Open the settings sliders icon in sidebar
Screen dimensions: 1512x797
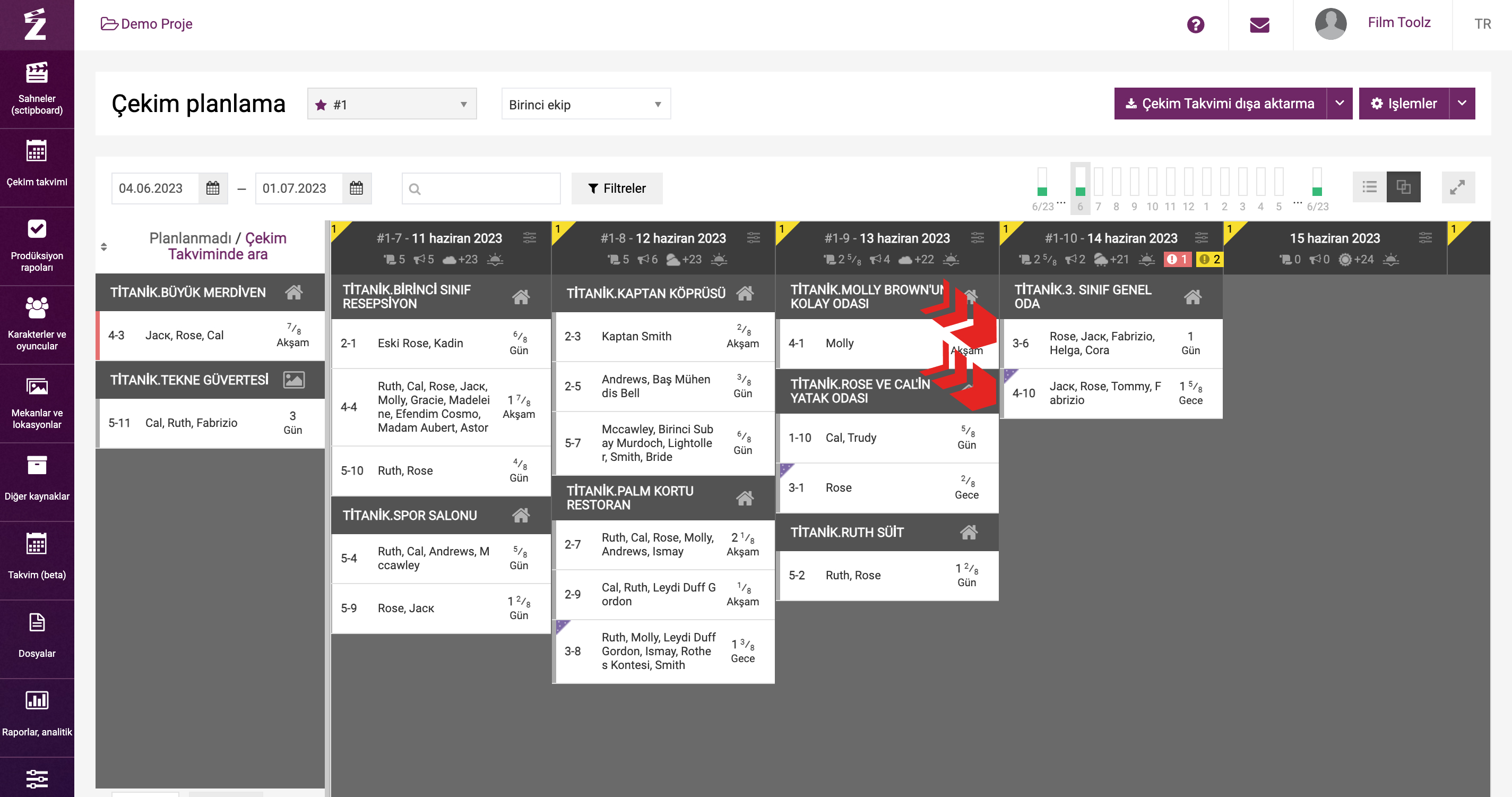pyautogui.click(x=37, y=779)
